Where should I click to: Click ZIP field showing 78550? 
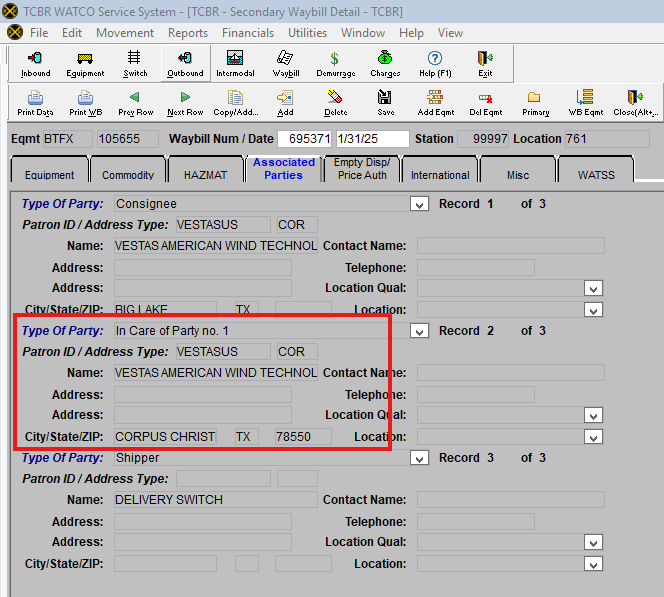tap(303, 437)
